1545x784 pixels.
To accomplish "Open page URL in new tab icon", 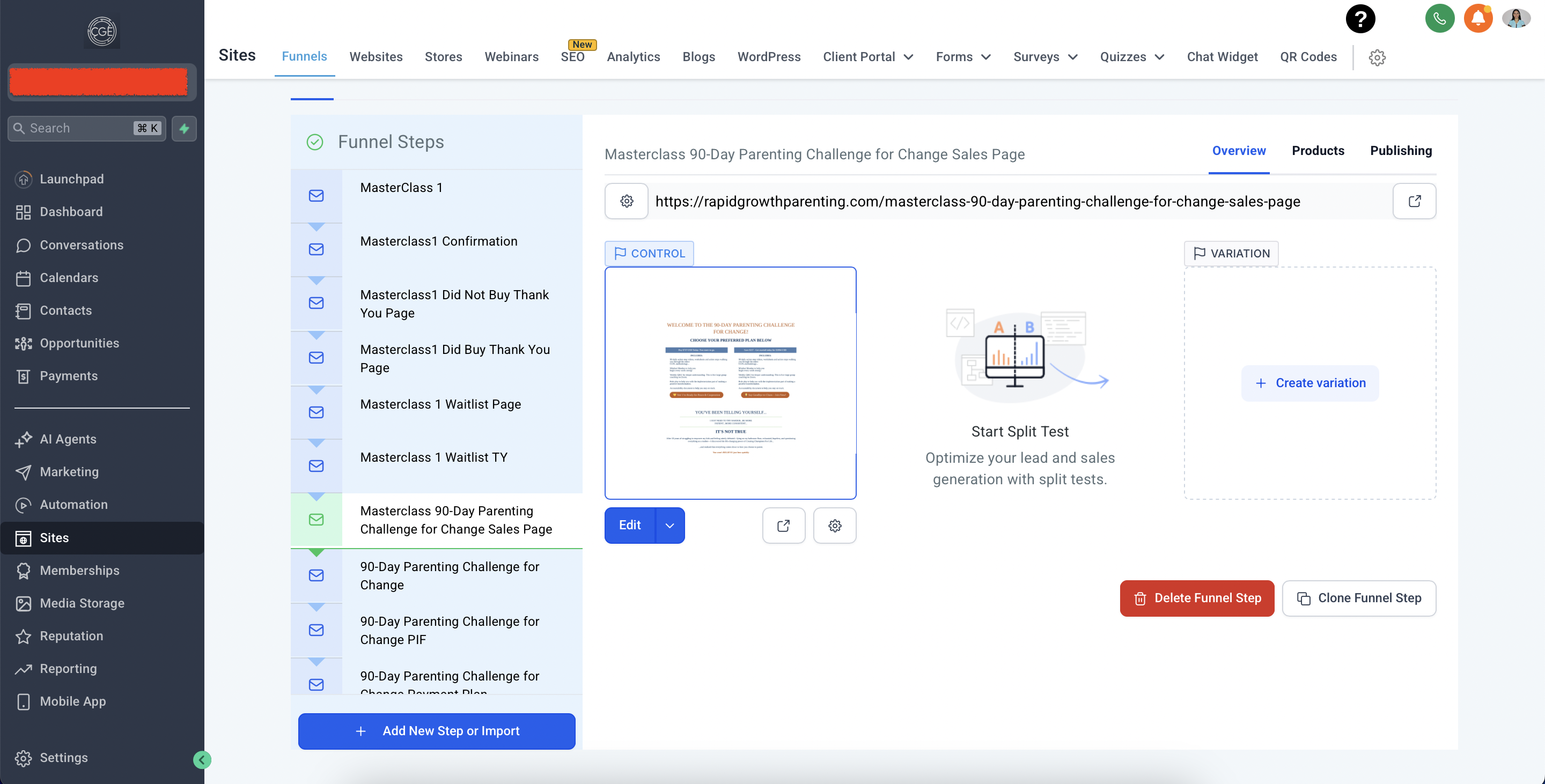I will (1414, 202).
